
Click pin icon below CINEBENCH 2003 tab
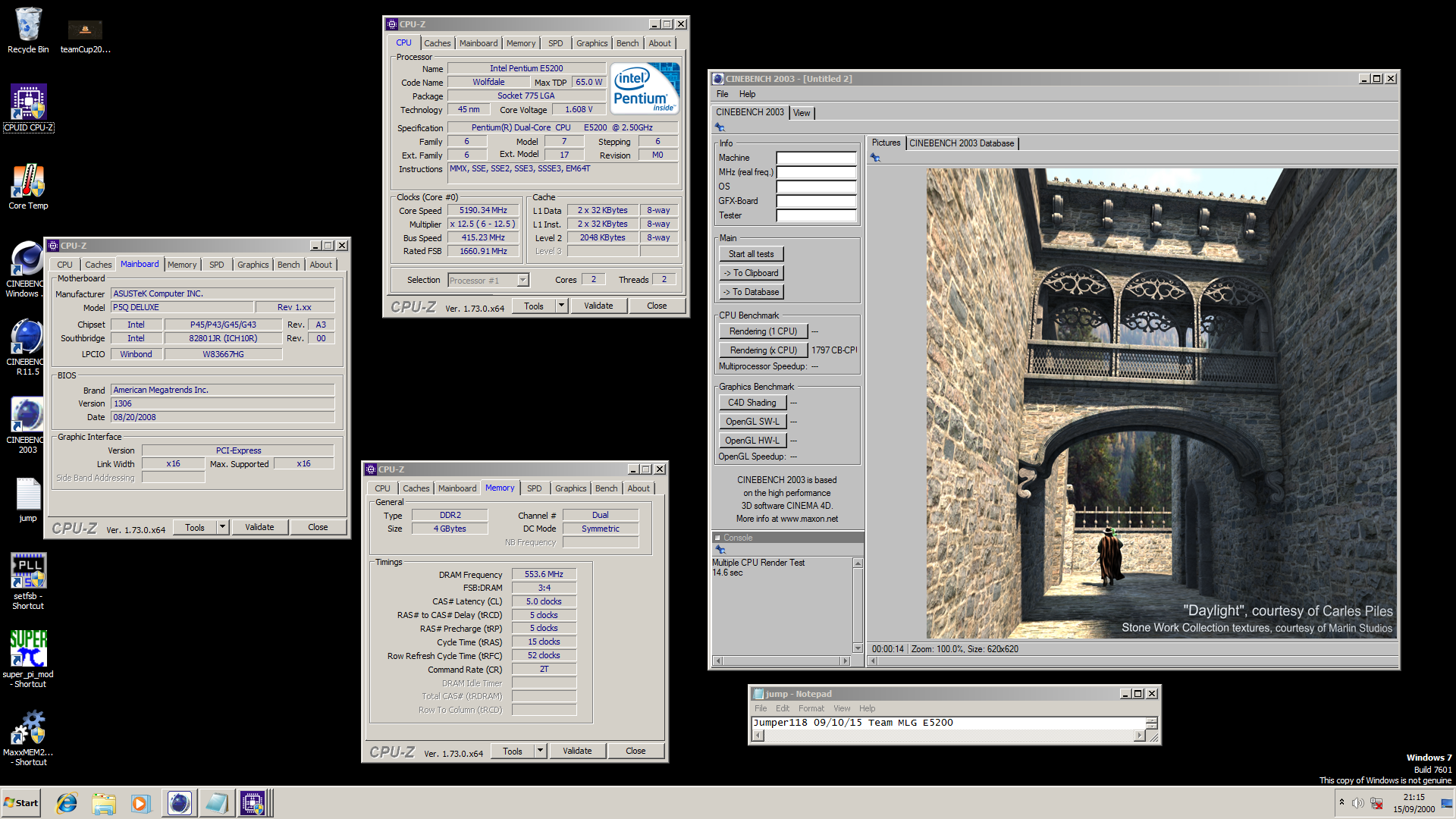click(720, 127)
